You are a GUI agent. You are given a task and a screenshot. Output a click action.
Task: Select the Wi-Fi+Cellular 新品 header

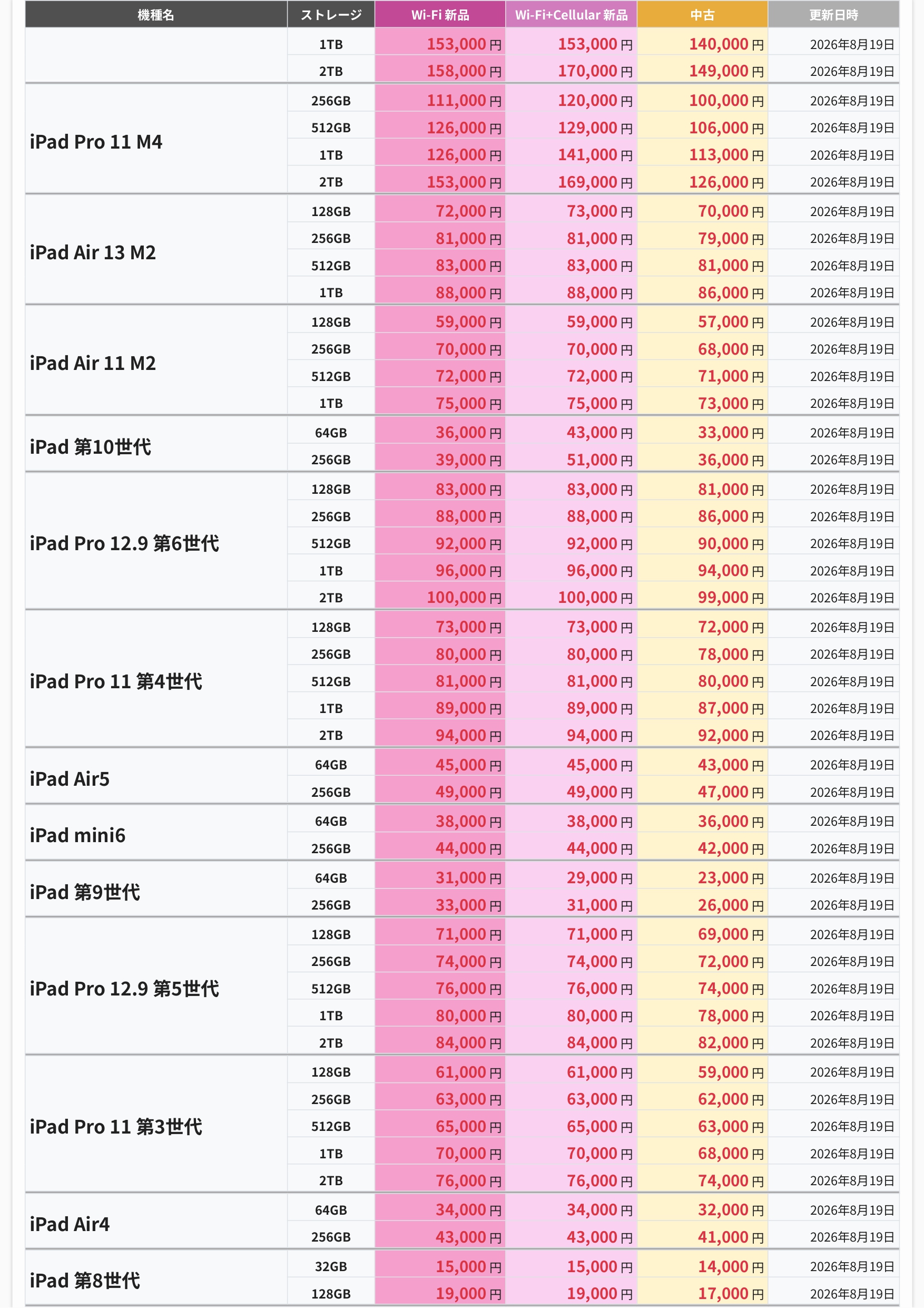[571, 15]
